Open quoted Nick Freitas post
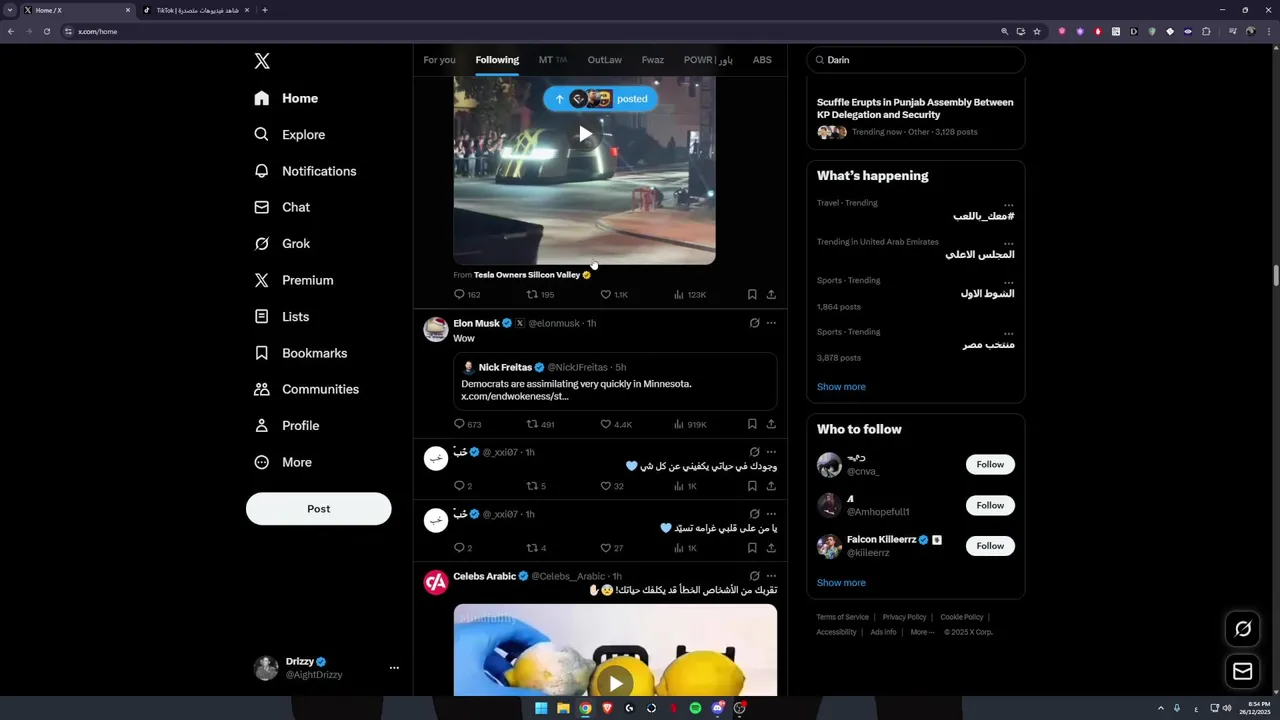 [615, 381]
